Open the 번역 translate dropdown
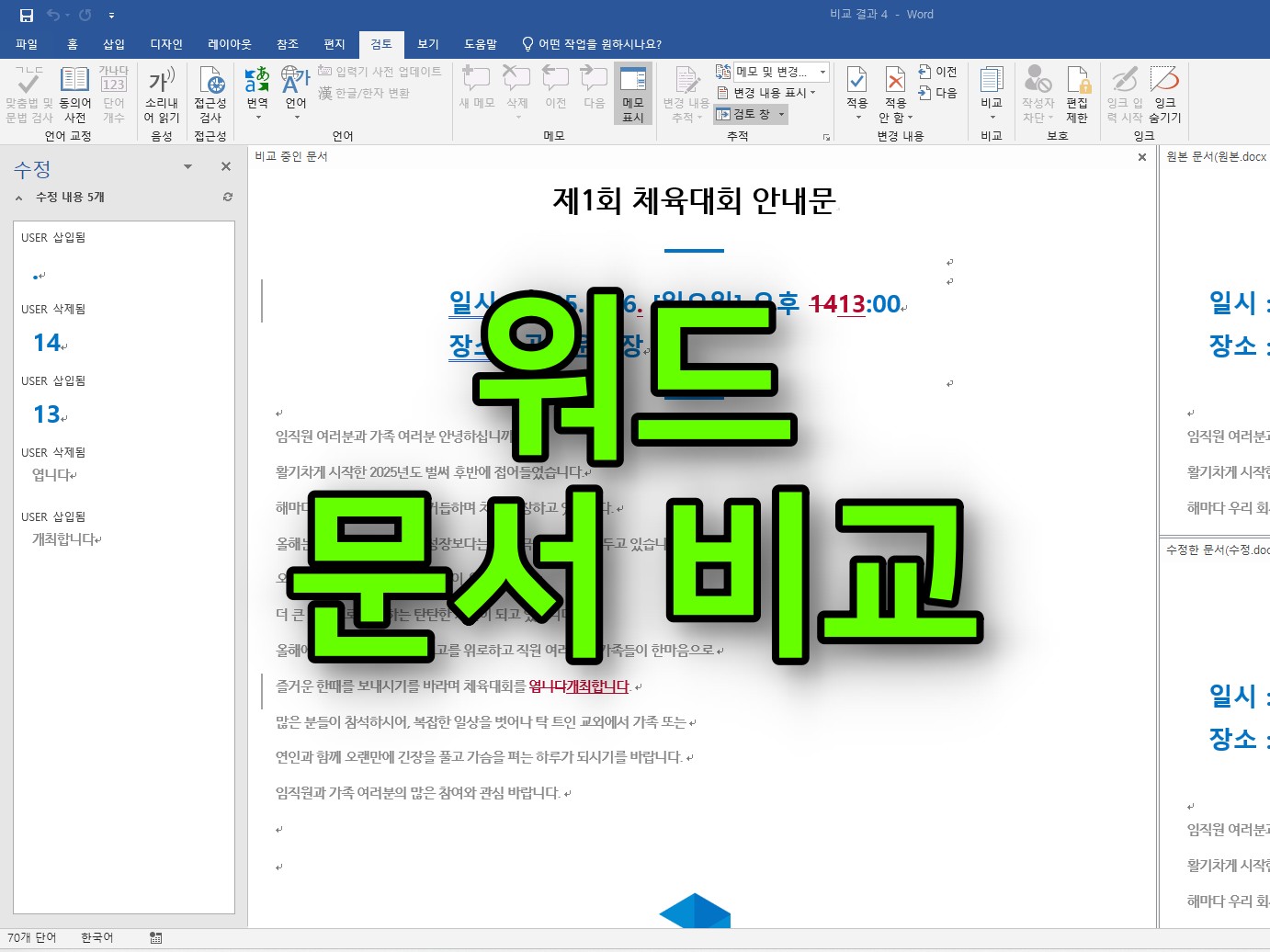The image size is (1270, 952). click(x=257, y=92)
